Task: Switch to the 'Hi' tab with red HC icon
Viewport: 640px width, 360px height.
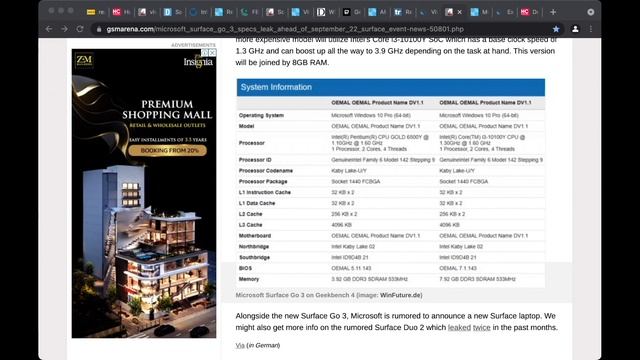Action: click(121, 12)
